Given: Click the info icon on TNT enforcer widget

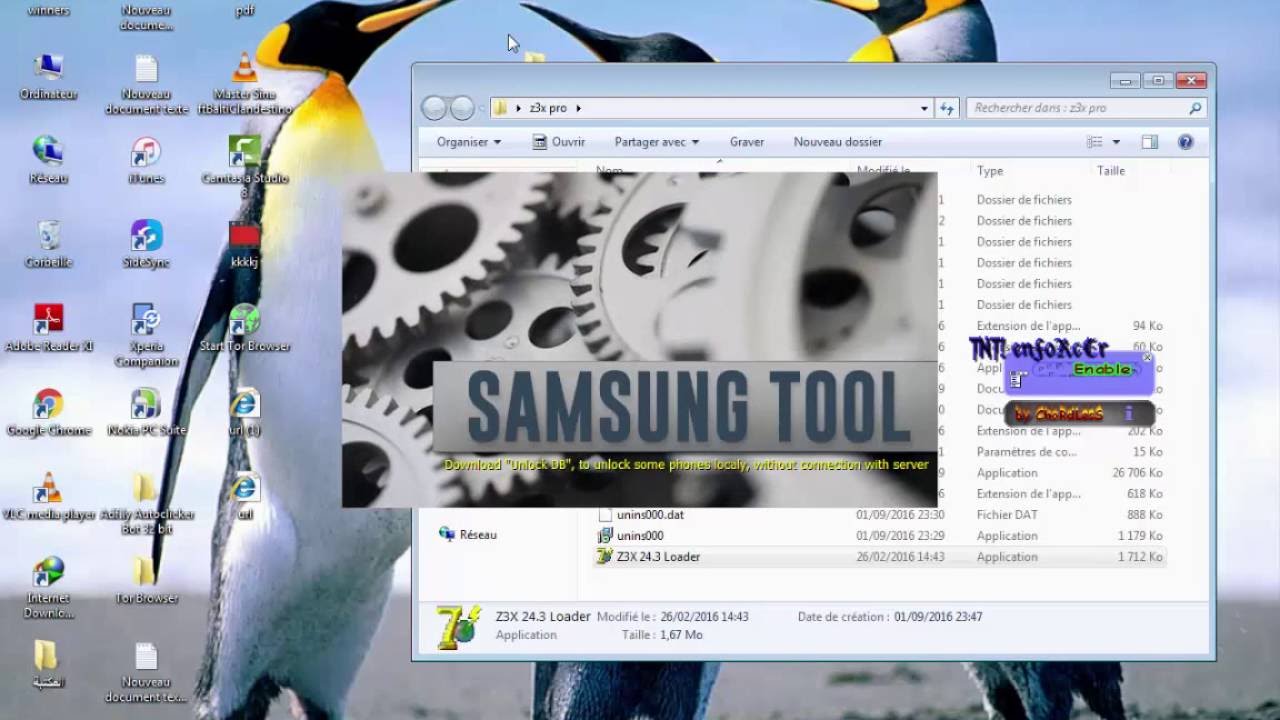Looking at the screenshot, I should pos(1129,413).
